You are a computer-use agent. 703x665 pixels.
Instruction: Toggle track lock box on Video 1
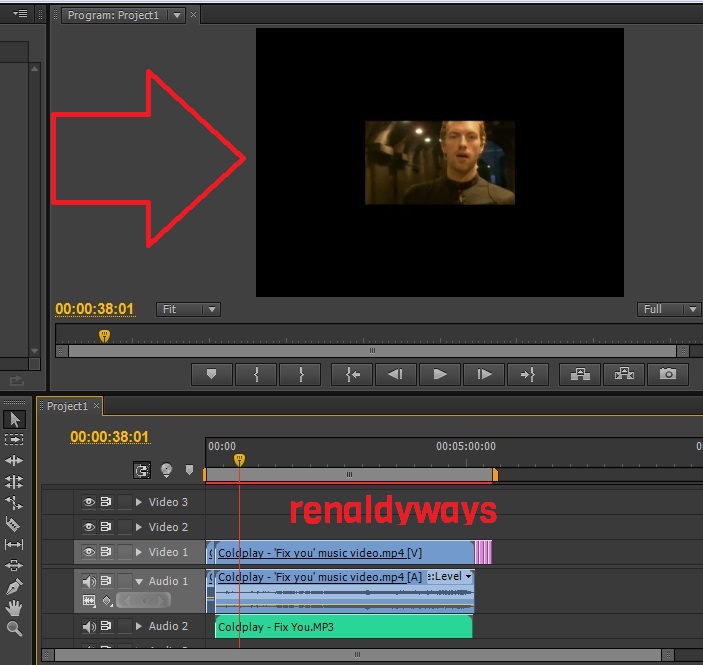coord(125,552)
